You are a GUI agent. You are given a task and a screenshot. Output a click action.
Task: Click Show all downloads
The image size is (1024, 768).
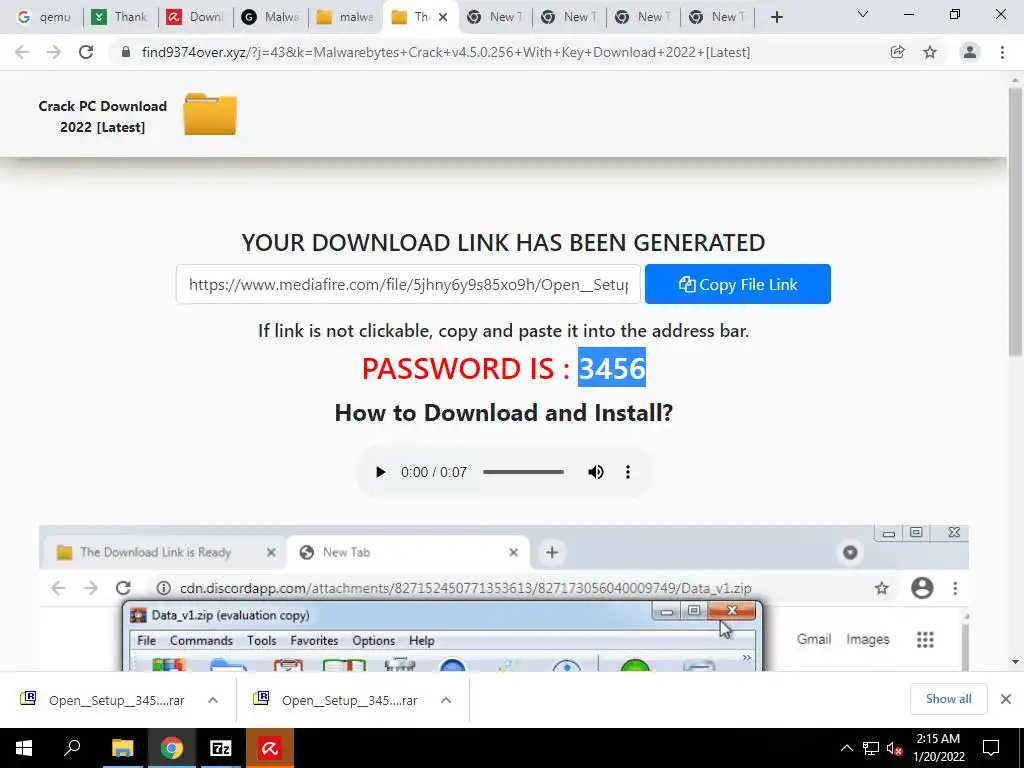pyautogui.click(x=948, y=699)
